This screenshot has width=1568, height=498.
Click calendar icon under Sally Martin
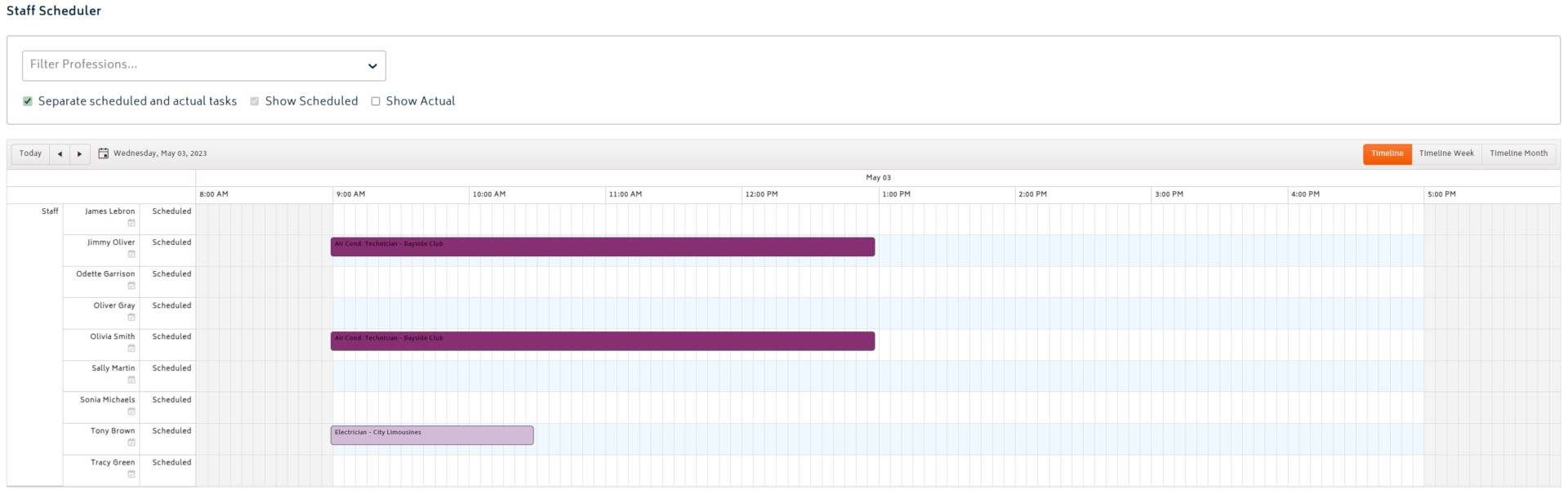pyautogui.click(x=131, y=380)
